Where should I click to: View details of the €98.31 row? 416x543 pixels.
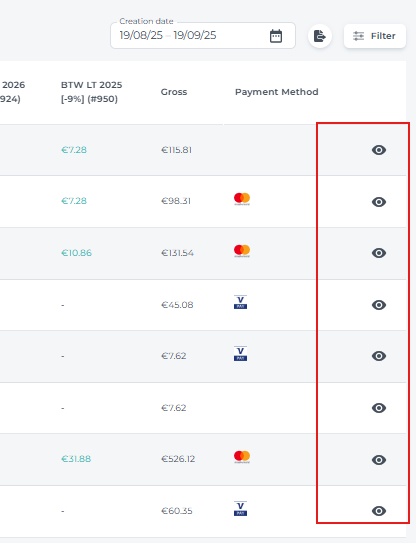[379, 202]
